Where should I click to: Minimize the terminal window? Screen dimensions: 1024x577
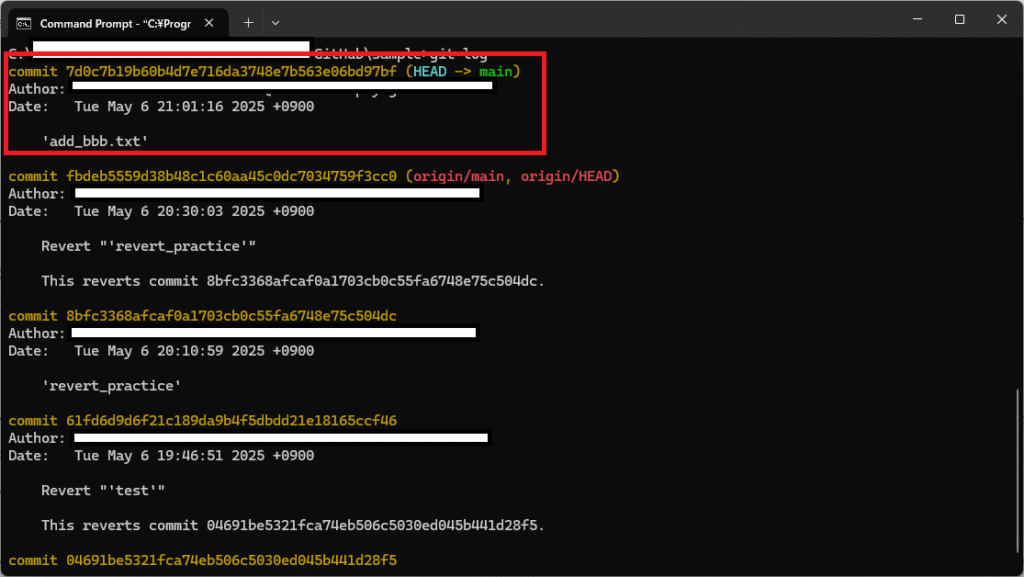(918, 20)
